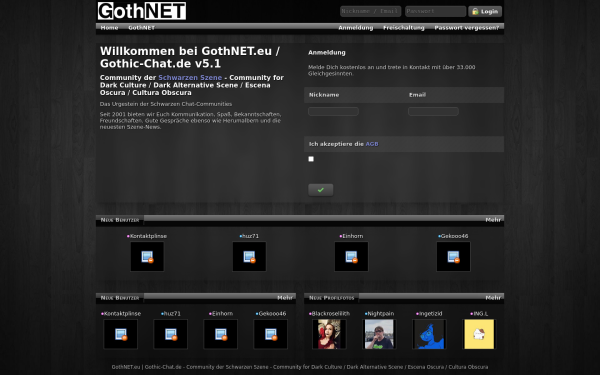This screenshot has height=375, width=600.
Task: Follow the Schwarzen Szene link
Action: 190,77
